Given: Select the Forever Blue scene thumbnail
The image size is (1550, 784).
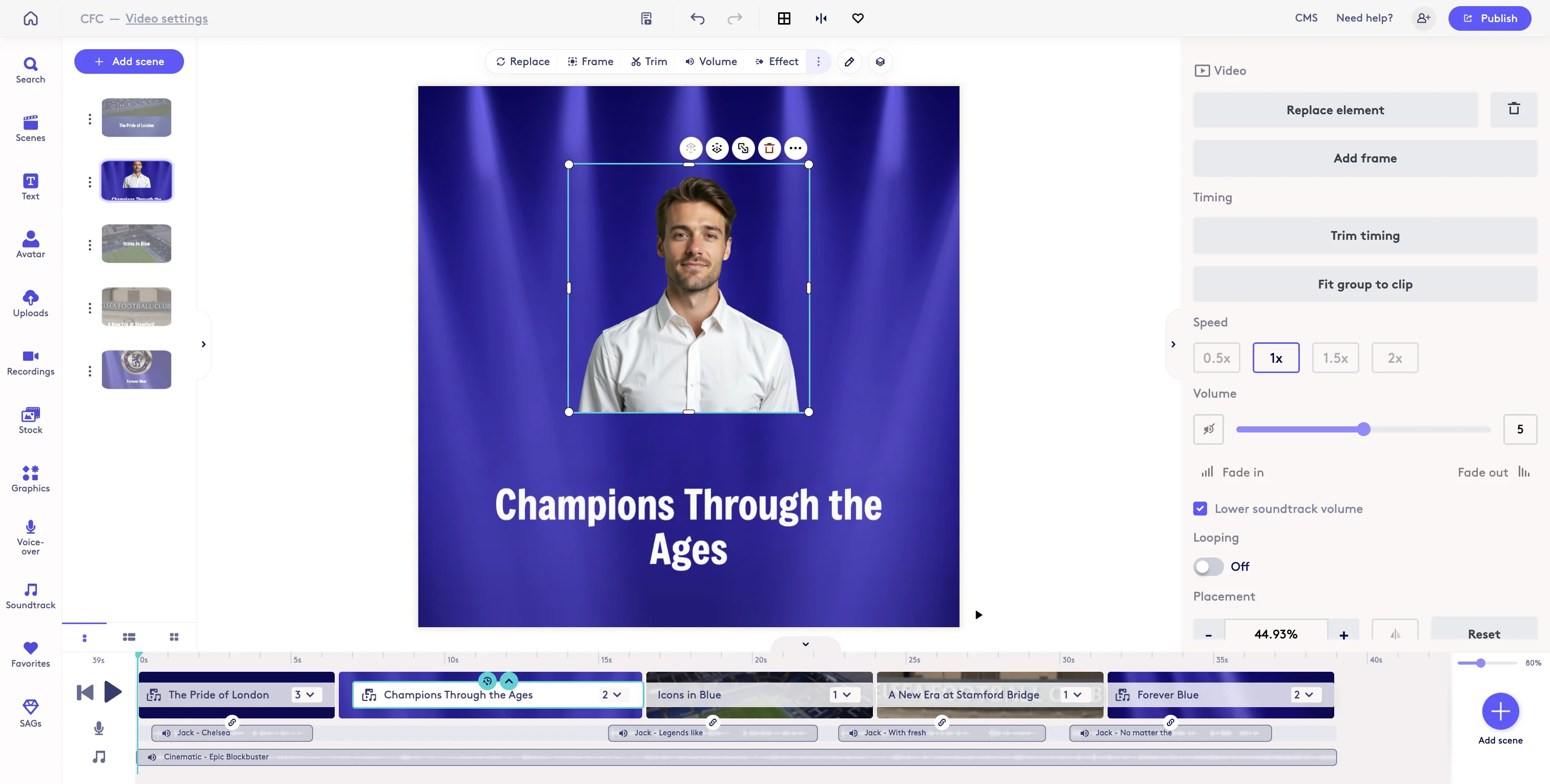Looking at the screenshot, I should pos(136,369).
